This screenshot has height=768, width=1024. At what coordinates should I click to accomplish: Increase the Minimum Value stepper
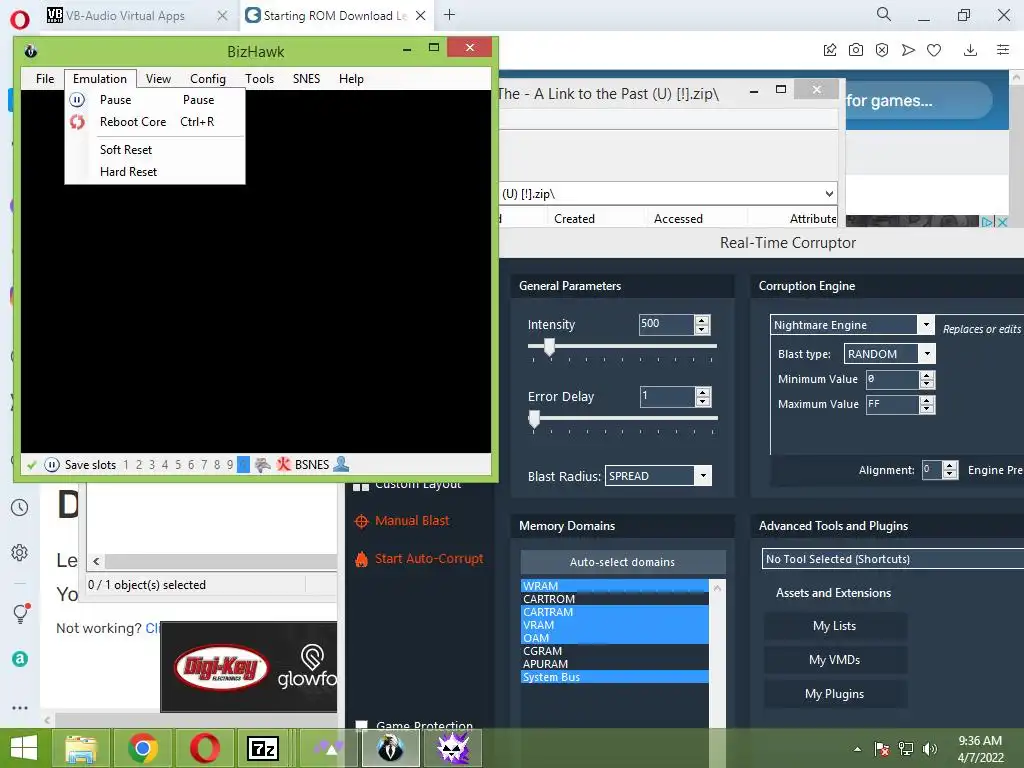coord(927,376)
